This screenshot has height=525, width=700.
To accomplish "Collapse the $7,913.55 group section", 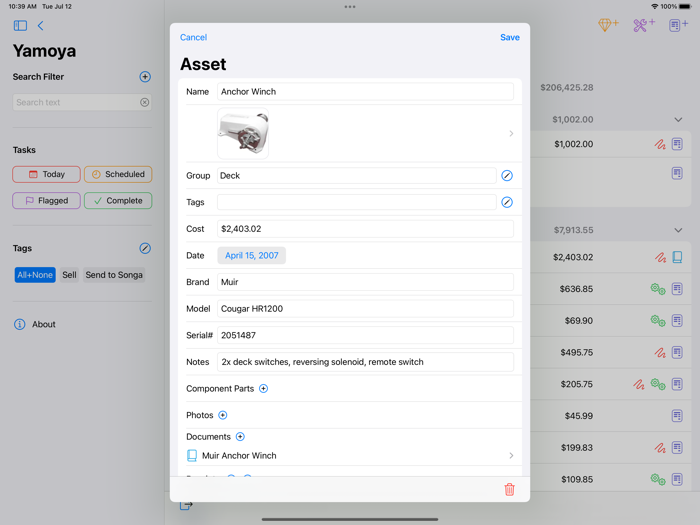I will 678,230.
